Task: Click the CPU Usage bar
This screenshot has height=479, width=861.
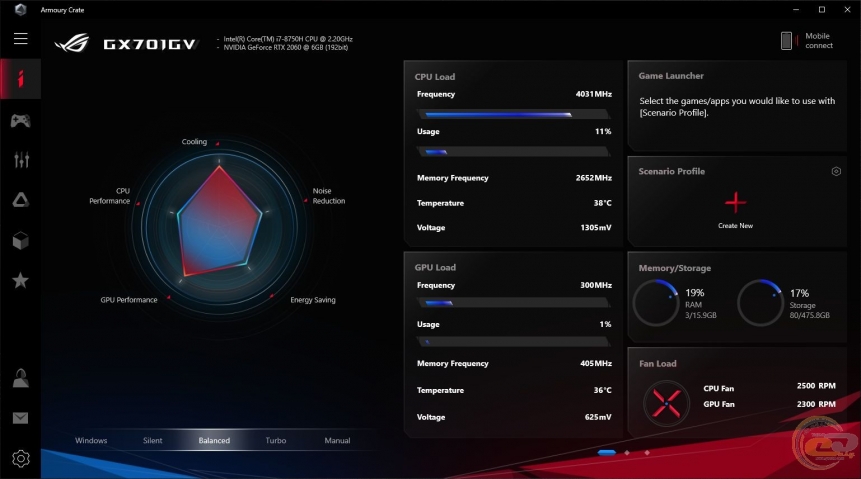Action: (x=513, y=152)
